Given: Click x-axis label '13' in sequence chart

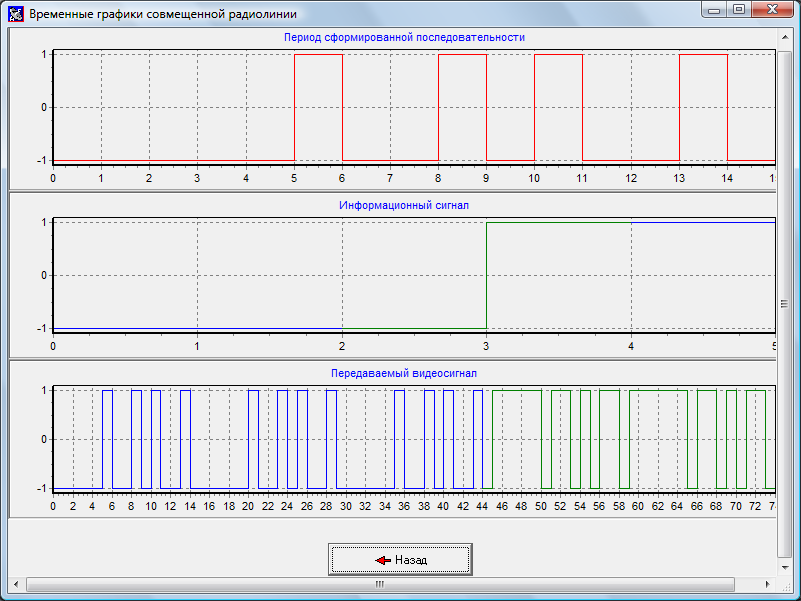Looking at the screenshot, I should click(x=679, y=178).
